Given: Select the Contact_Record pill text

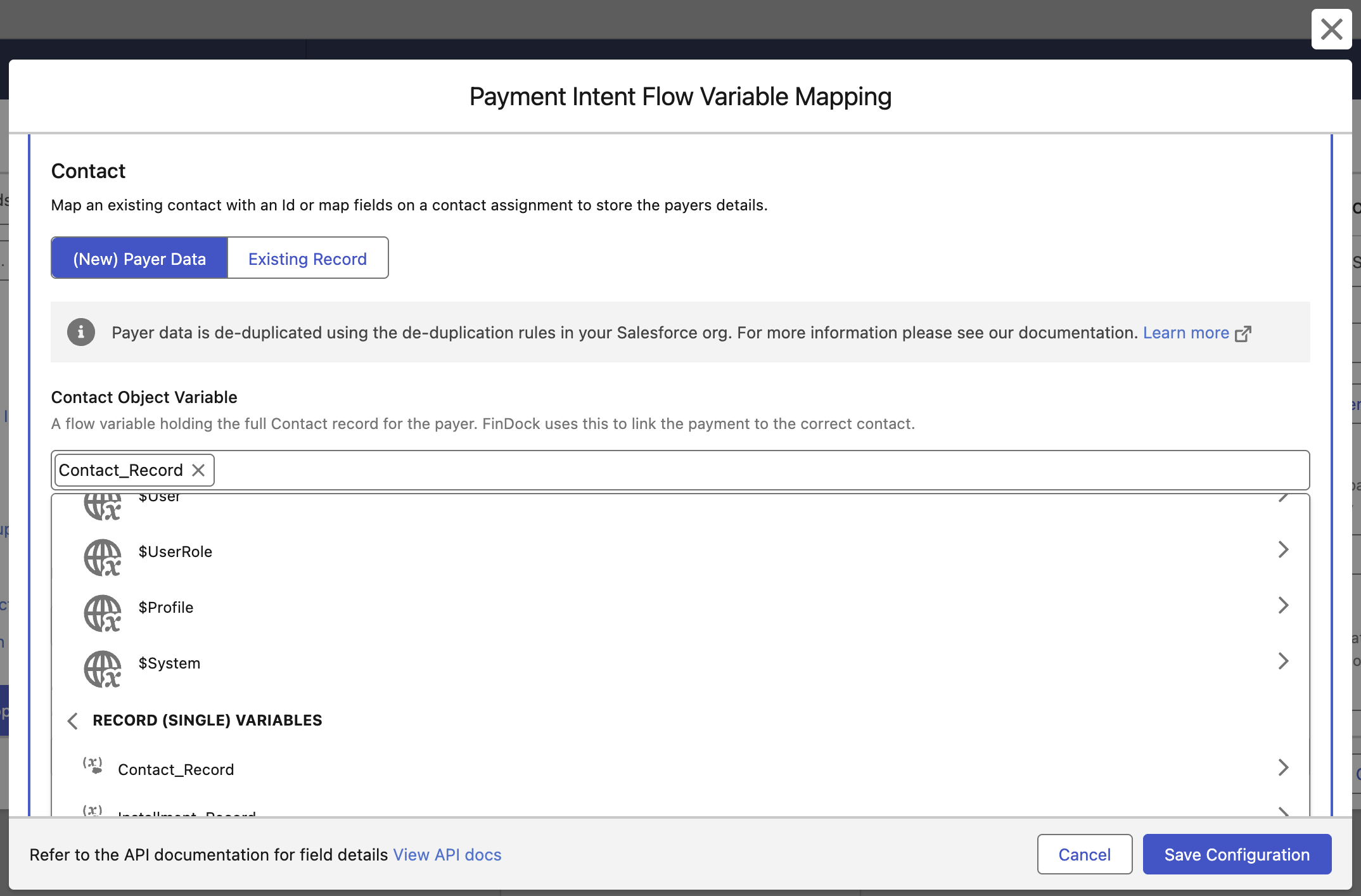Looking at the screenshot, I should pos(120,470).
